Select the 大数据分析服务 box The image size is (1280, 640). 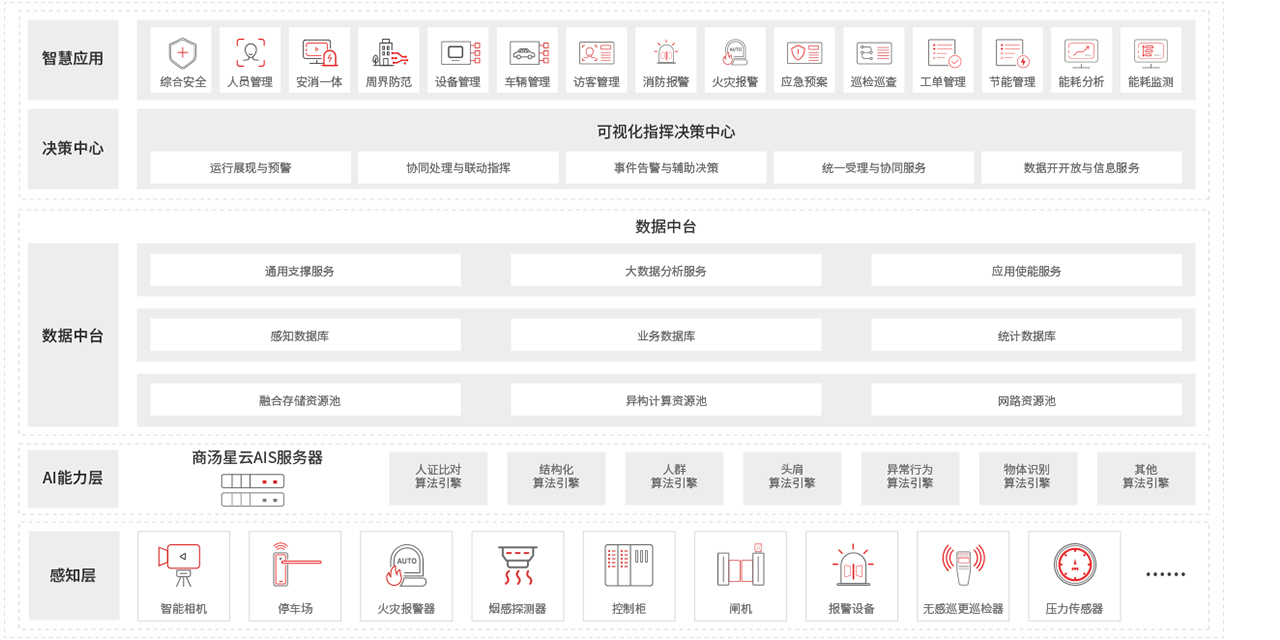[x=666, y=271]
